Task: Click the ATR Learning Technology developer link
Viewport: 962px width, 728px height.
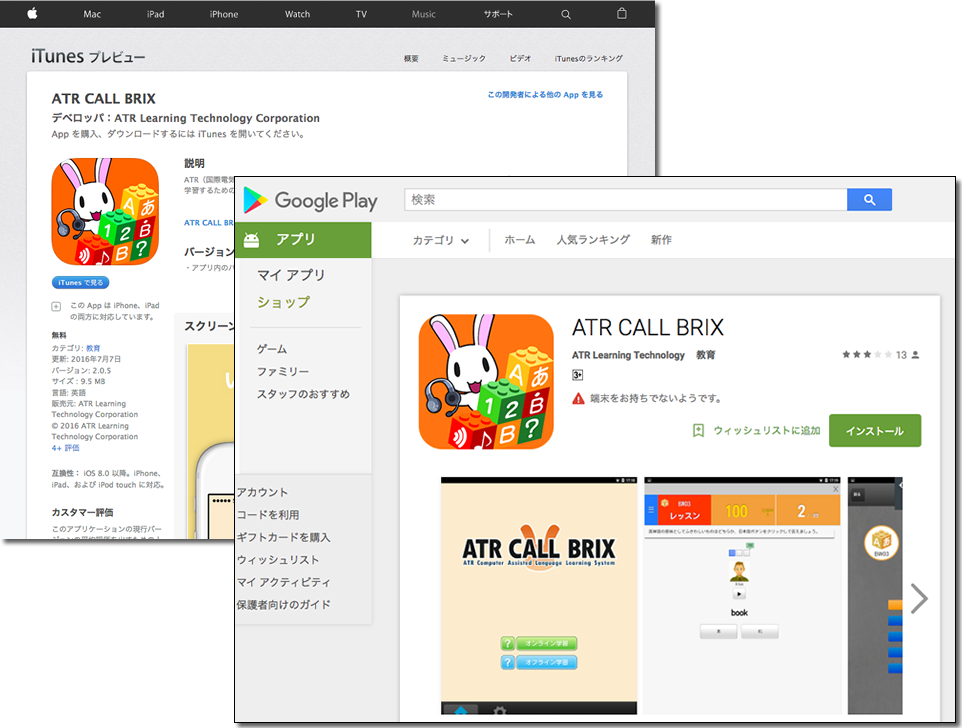Action: (628, 355)
